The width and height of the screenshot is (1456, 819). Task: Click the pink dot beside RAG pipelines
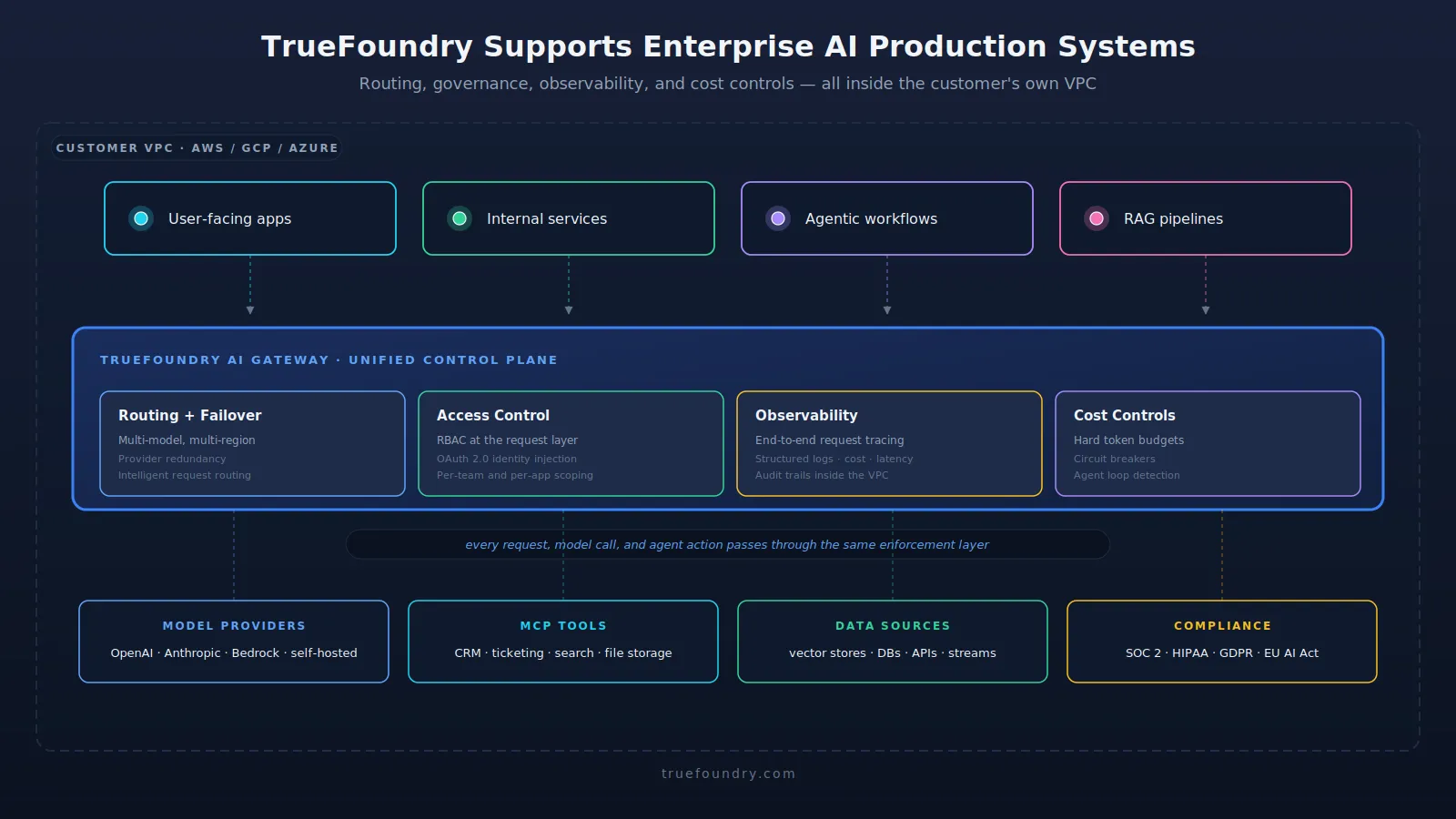[x=1097, y=218]
